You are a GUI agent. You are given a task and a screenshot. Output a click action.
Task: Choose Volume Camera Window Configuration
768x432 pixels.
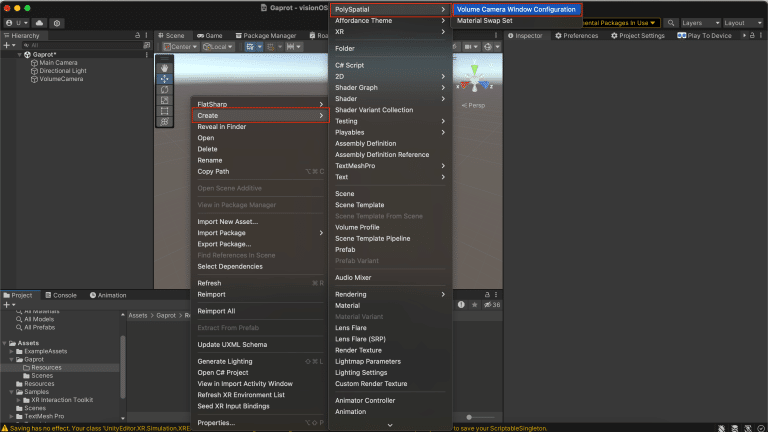click(516, 9)
